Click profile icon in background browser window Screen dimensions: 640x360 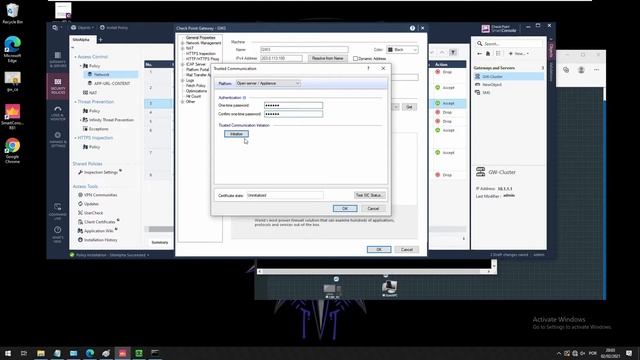pyautogui.click(x=581, y=70)
